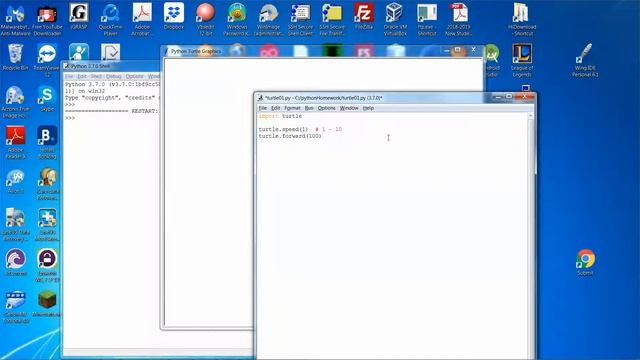Open Window menu in turtle01.py editor
The width and height of the screenshot is (640, 360).
[x=349, y=108]
